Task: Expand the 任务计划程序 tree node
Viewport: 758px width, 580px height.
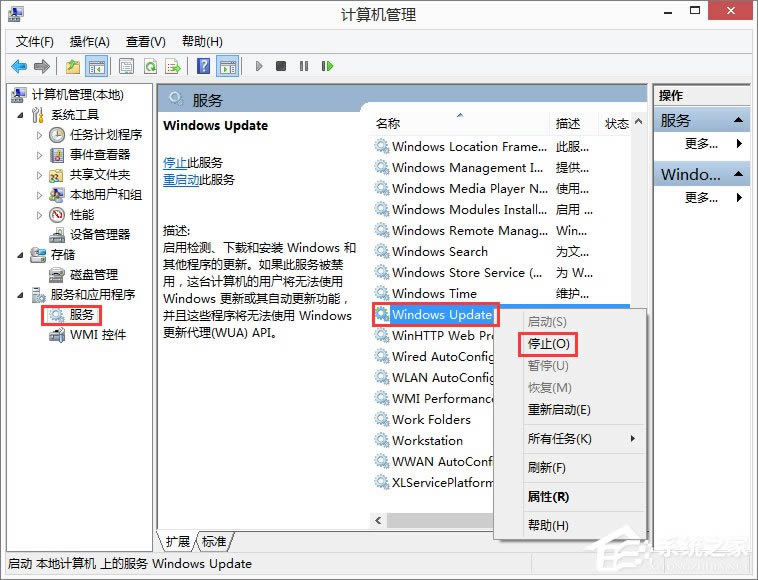Action: pos(40,134)
